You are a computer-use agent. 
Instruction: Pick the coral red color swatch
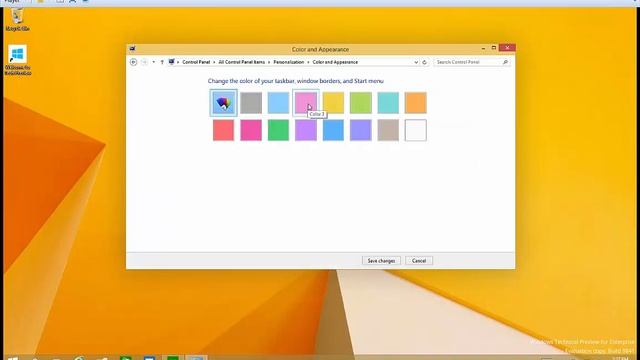224,130
